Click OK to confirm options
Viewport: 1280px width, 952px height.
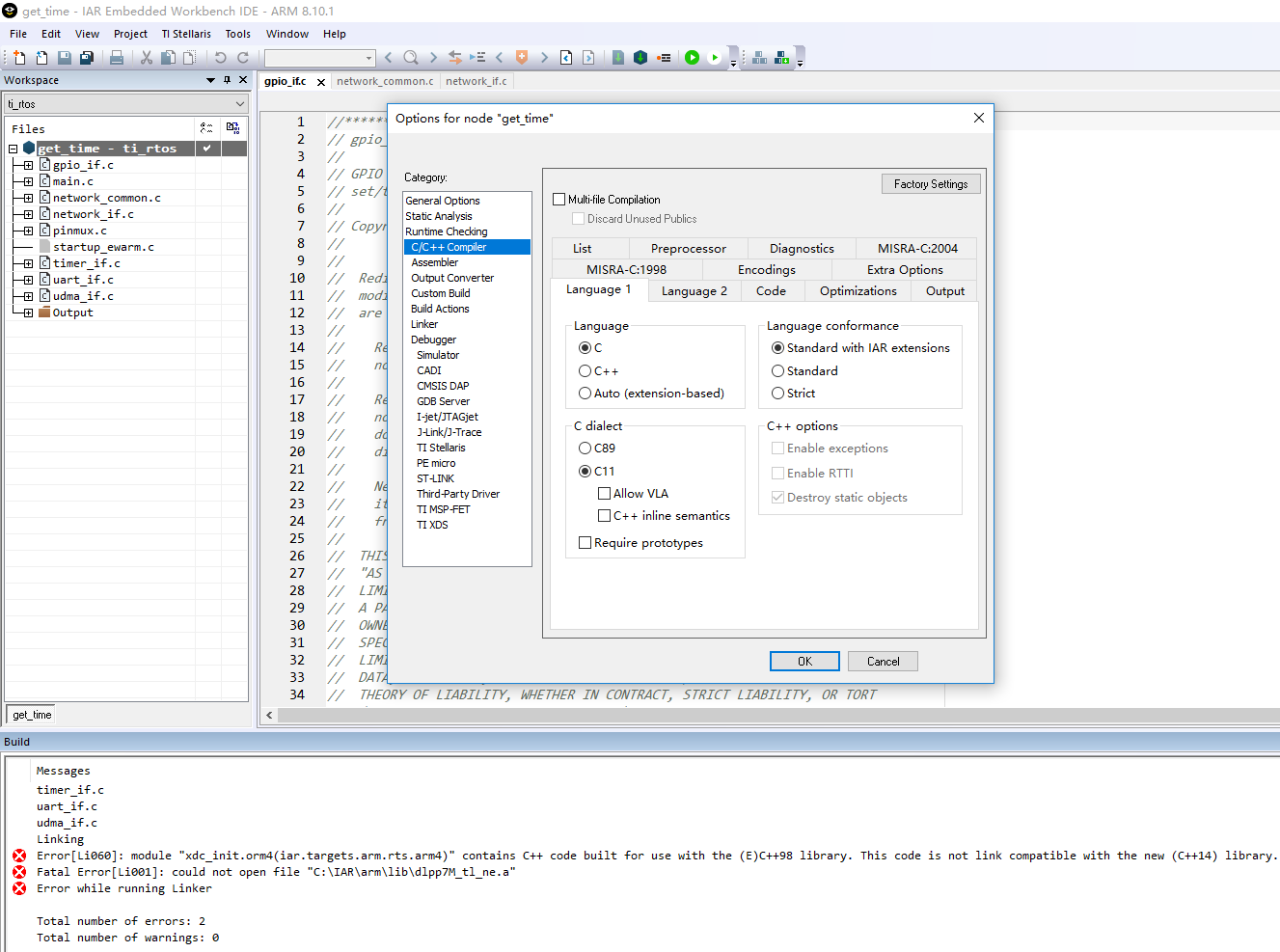click(804, 662)
